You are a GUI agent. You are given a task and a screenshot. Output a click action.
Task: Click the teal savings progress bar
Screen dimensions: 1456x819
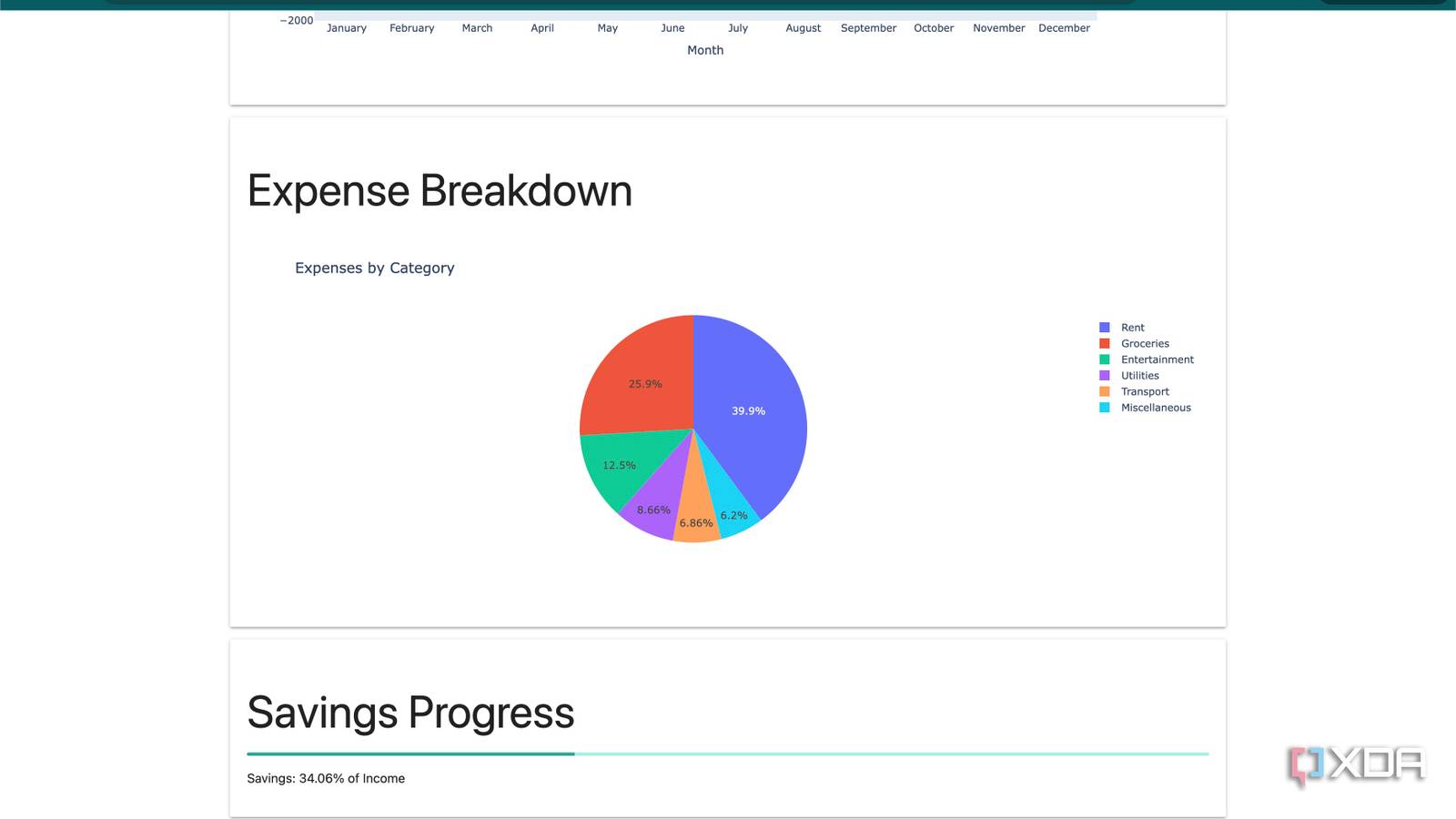pyautogui.click(x=409, y=753)
